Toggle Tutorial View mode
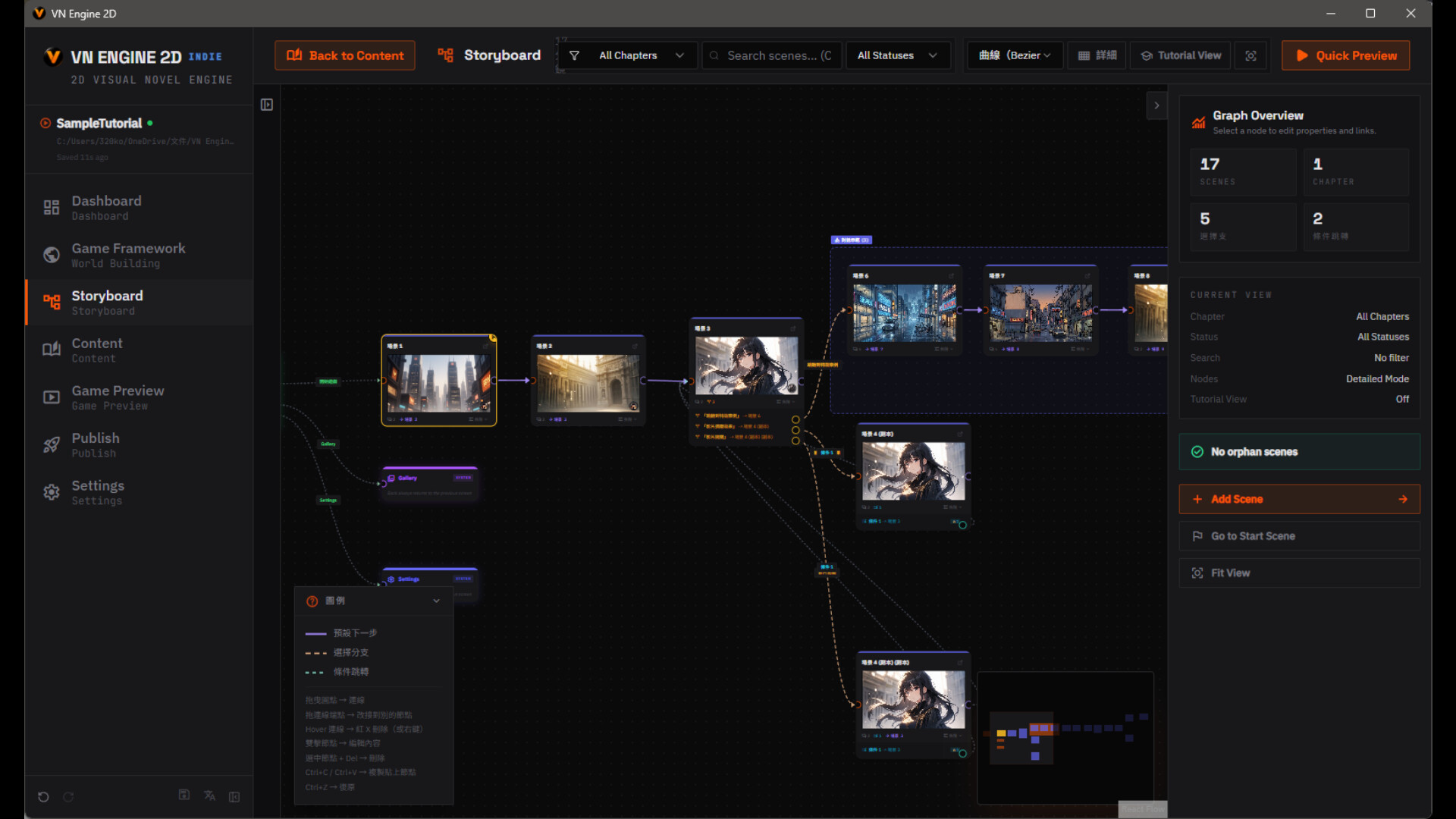 coord(1181,55)
